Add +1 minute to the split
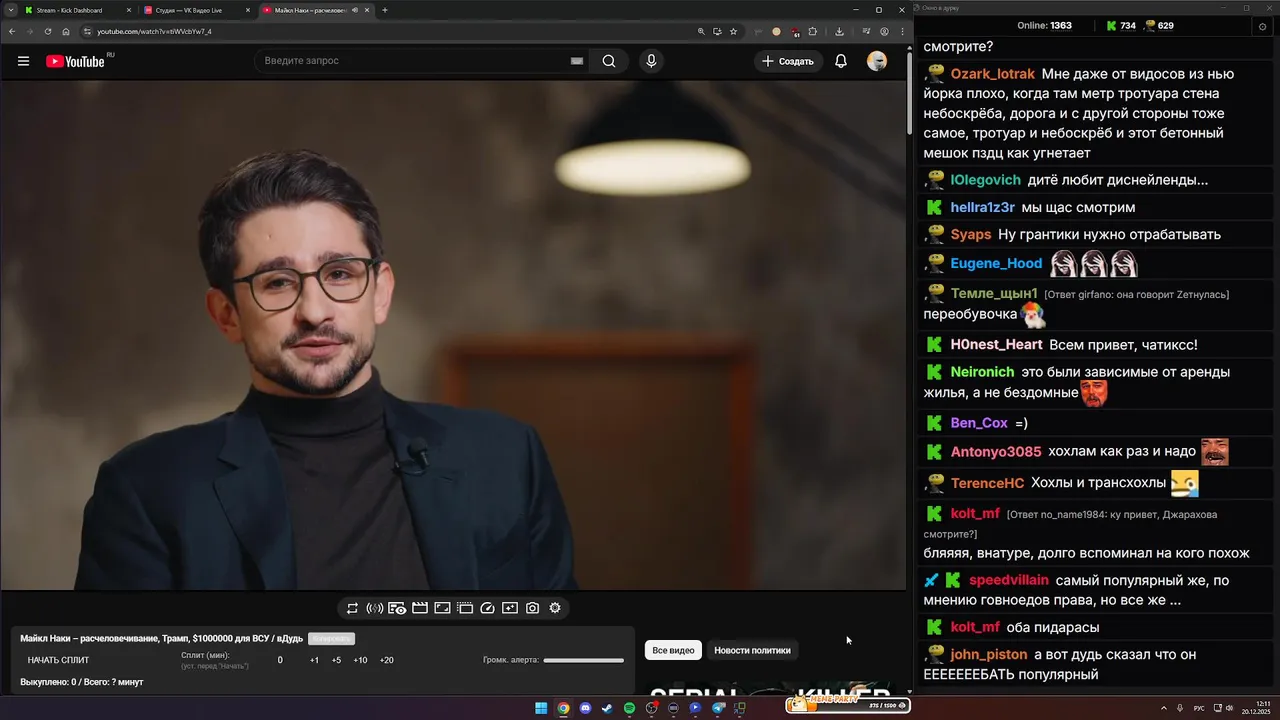The width and height of the screenshot is (1280, 720). click(x=314, y=660)
